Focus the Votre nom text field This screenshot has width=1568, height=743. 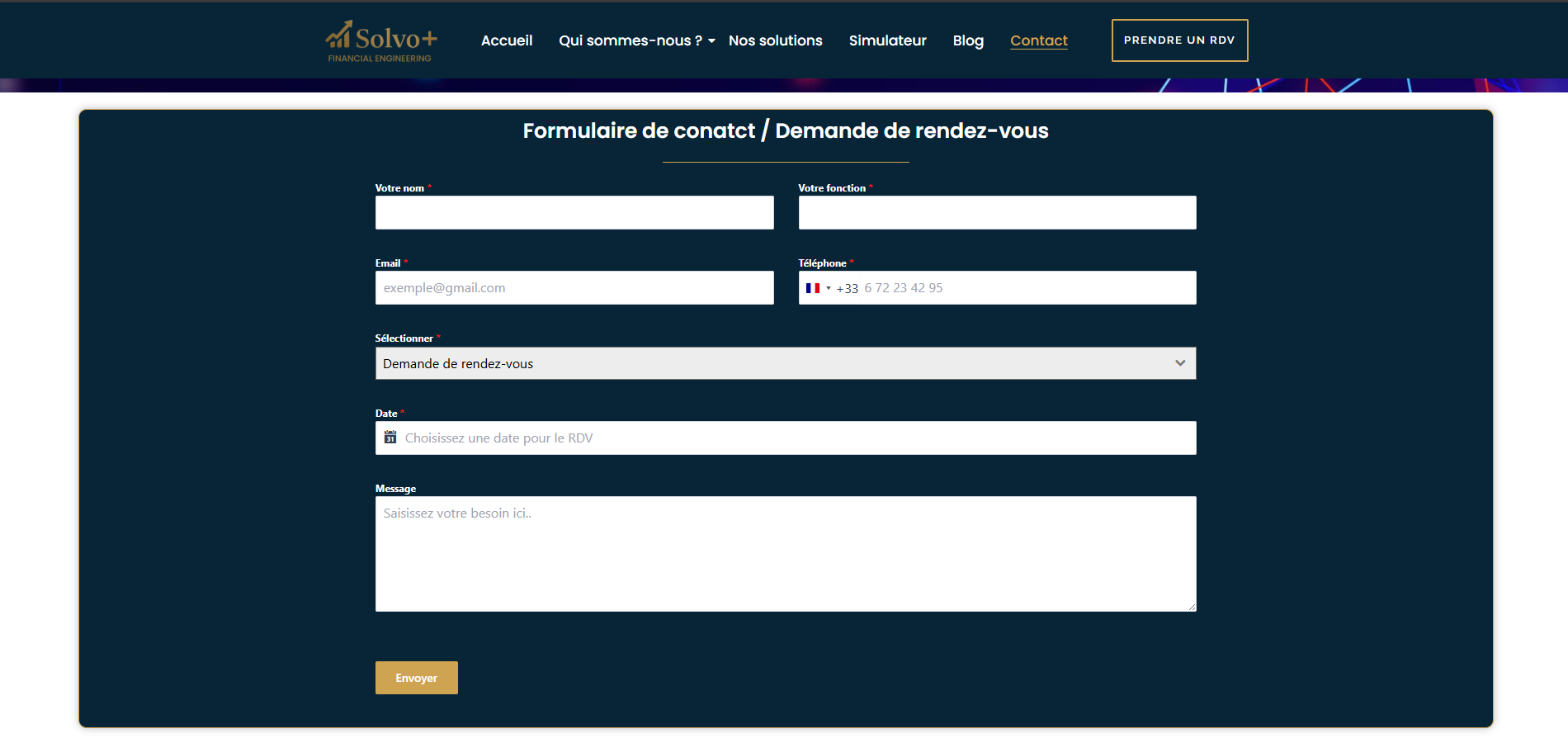click(x=574, y=212)
